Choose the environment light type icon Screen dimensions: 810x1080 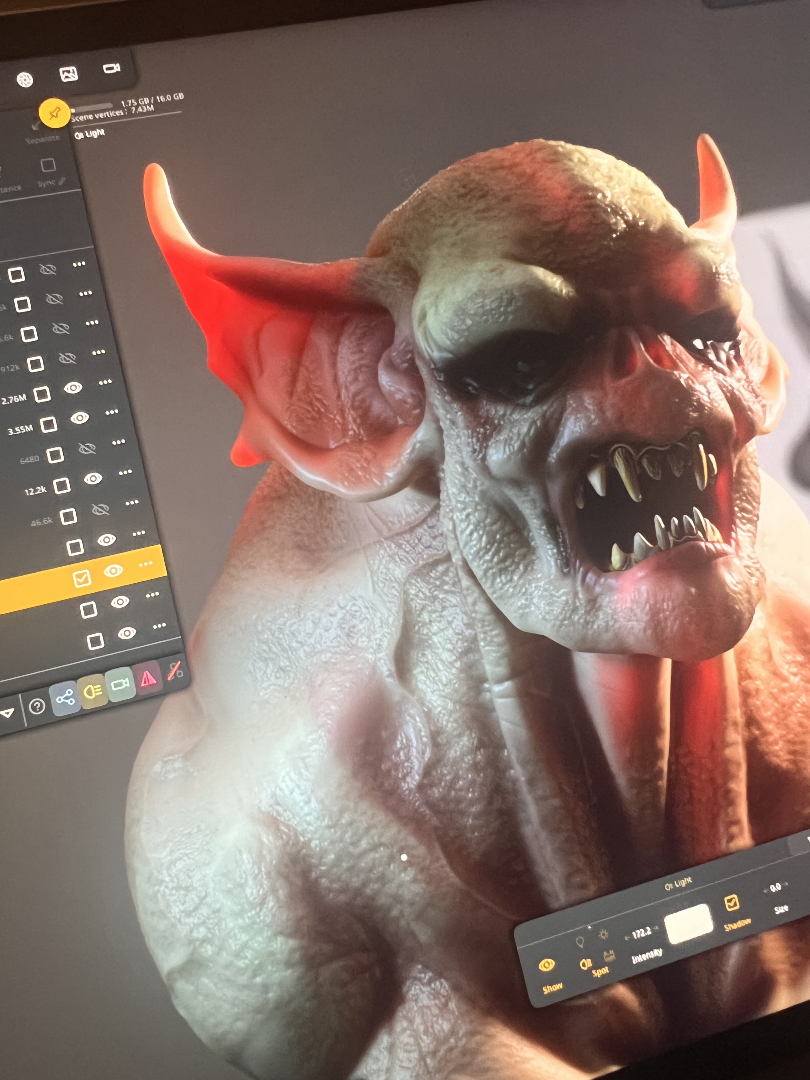point(609,956)
